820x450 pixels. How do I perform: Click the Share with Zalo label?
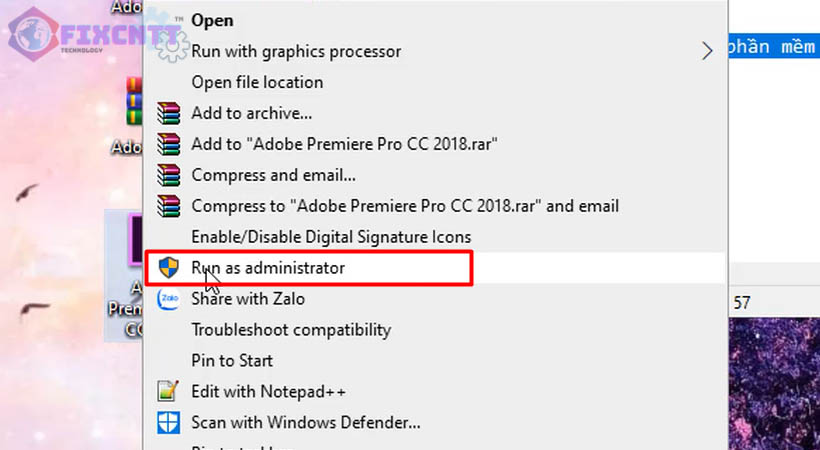pos(248,299)
